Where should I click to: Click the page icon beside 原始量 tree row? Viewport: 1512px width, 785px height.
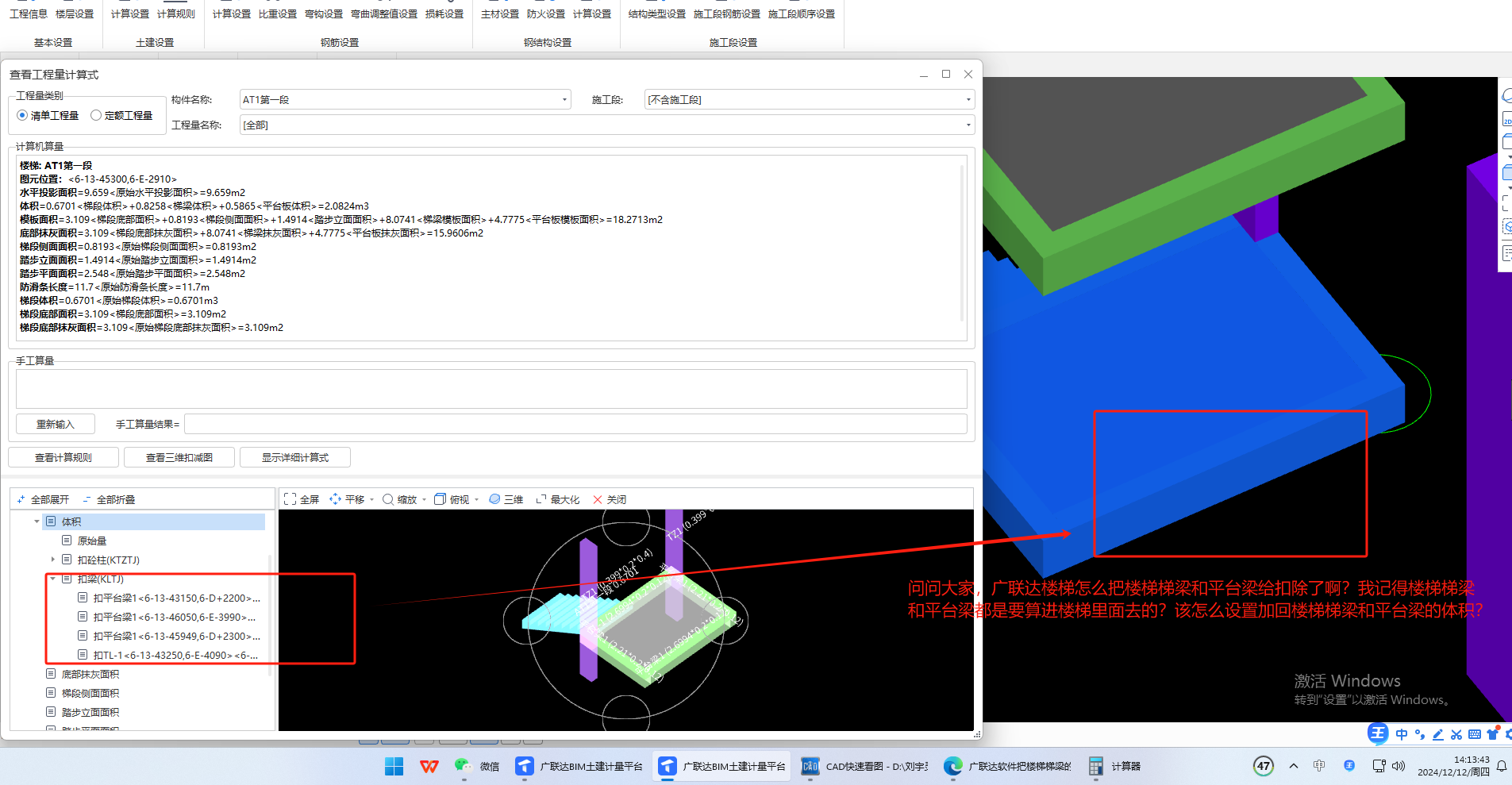[67, 541]
